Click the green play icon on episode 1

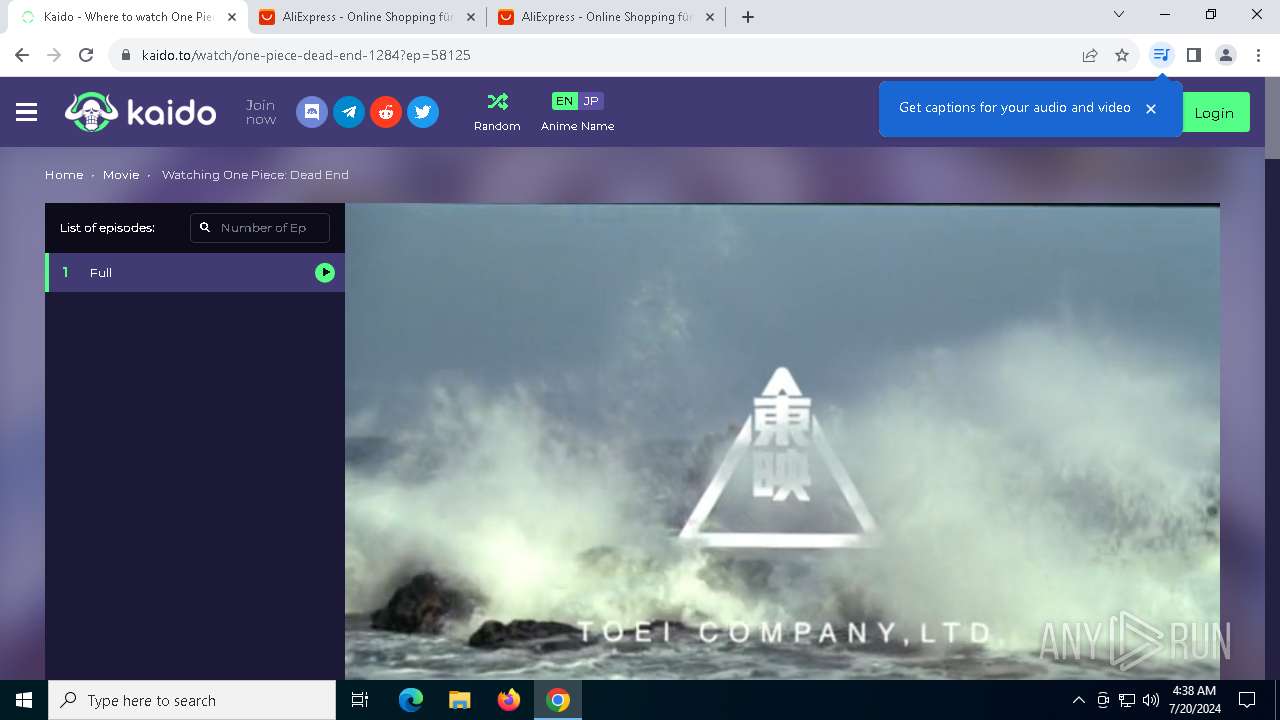pyautogui.click(x=325, y=272)
